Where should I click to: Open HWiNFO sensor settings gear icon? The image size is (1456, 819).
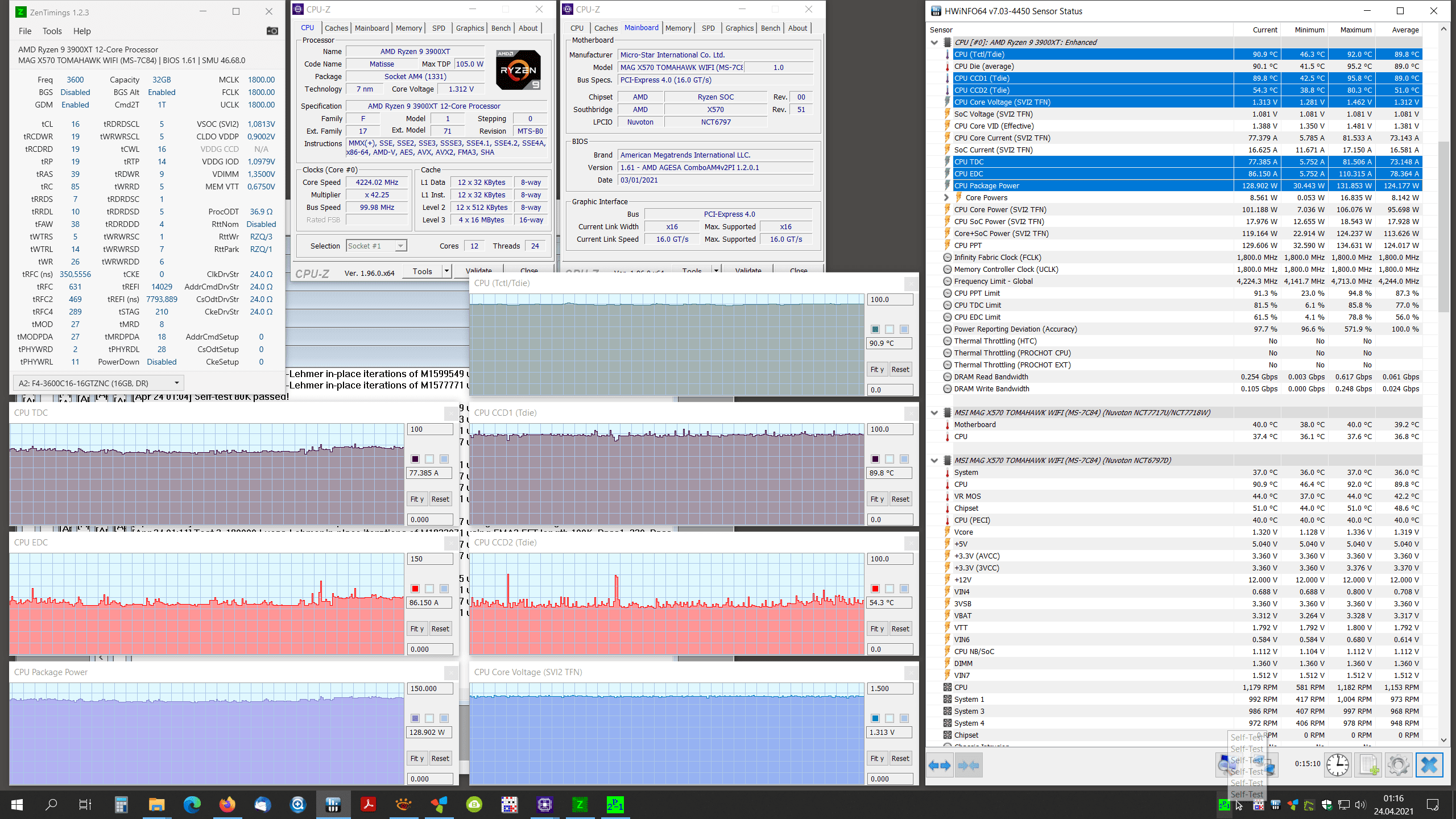[1399, 765]
